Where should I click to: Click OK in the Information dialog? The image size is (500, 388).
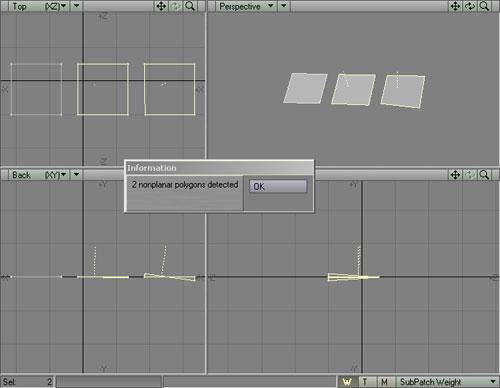[278, 186]
